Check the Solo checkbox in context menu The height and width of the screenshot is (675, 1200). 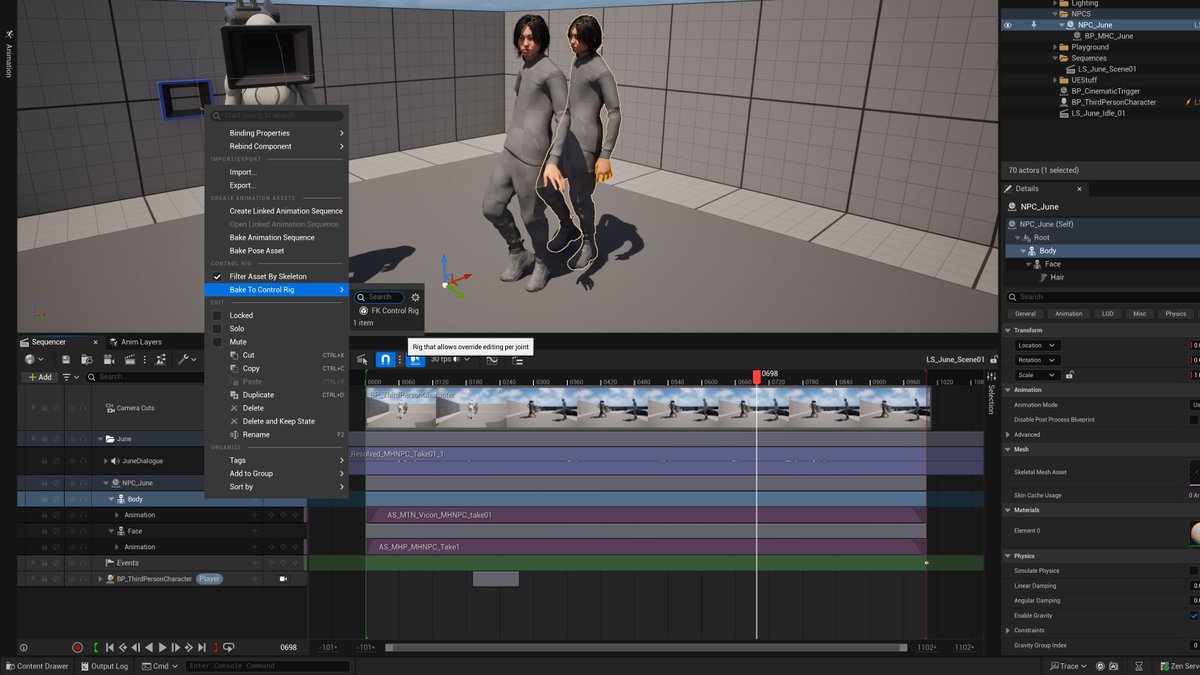[x=217, y=328]
